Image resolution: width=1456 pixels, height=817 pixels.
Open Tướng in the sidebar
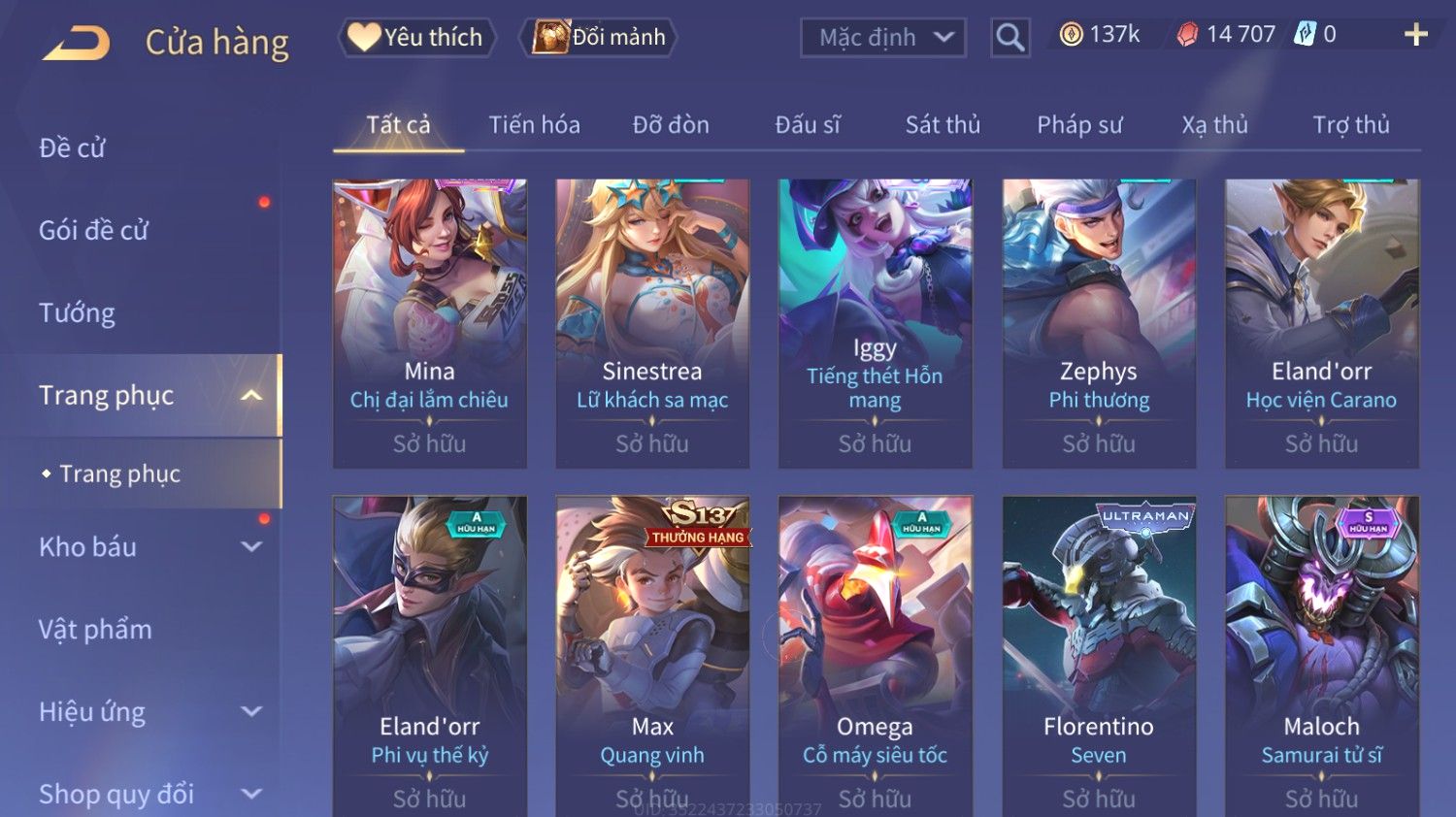(x=77, y=313)
